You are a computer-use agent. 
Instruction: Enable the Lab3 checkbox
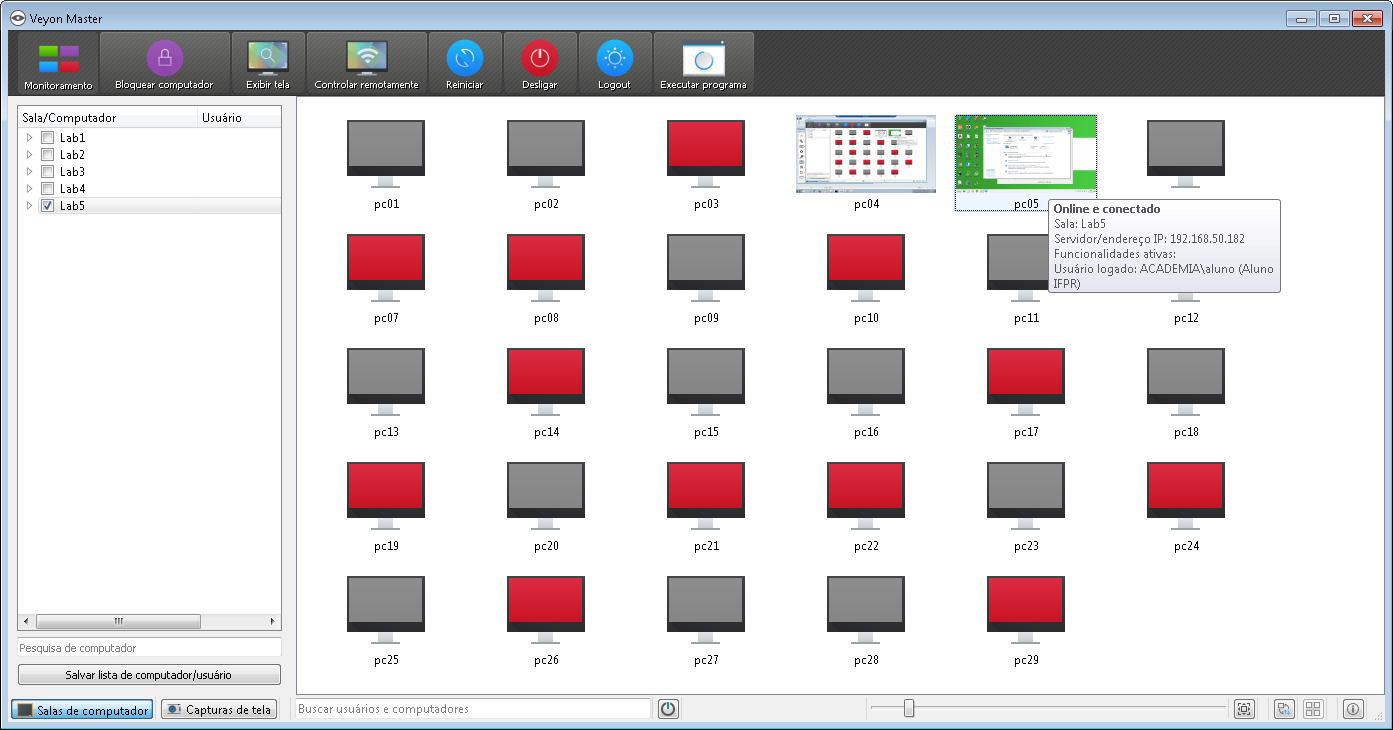(x=47, y=171)
